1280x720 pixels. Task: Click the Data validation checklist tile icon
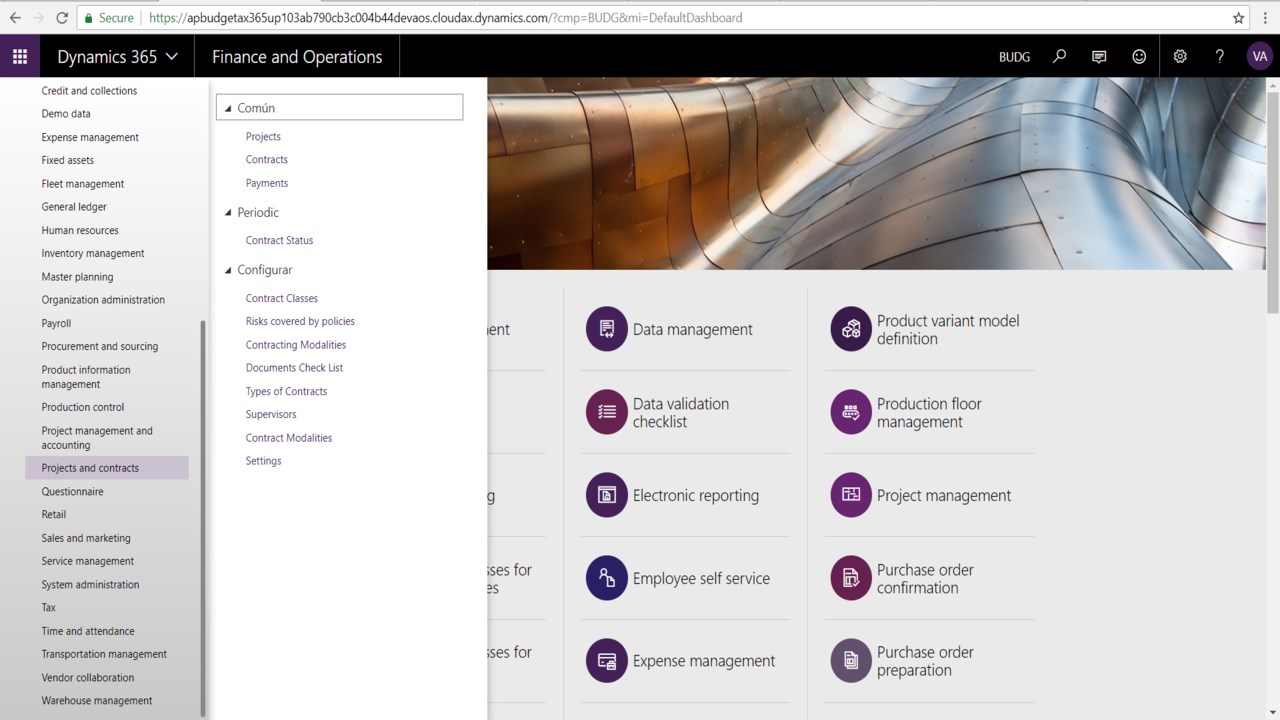[x=607, y=412]
